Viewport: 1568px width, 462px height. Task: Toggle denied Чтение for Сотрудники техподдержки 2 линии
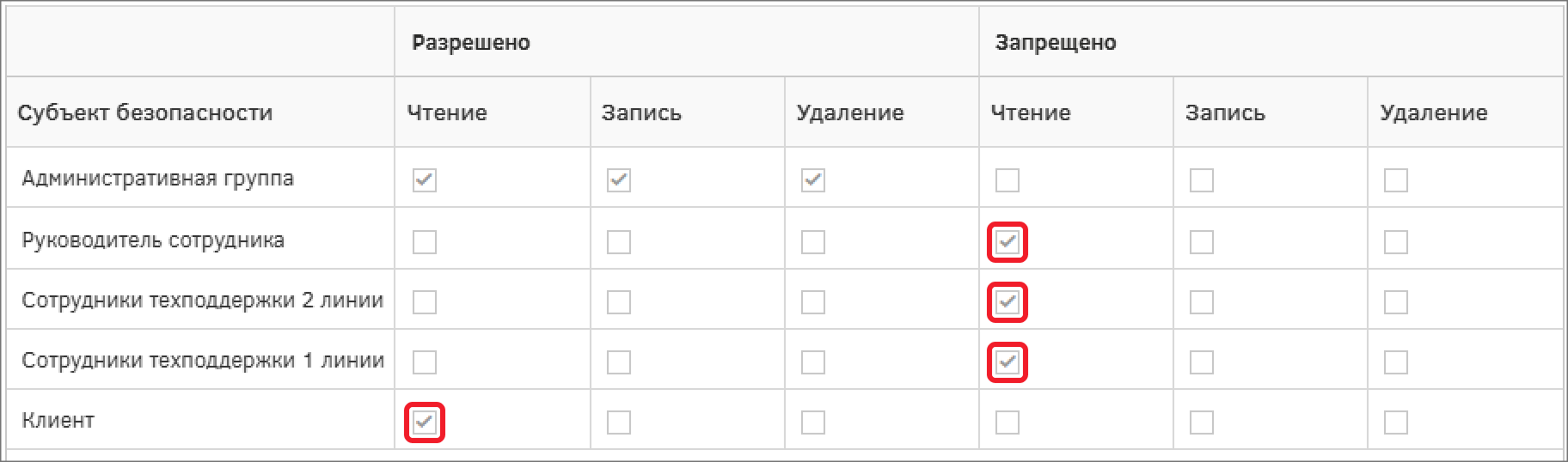click(x=1008, y=302)
